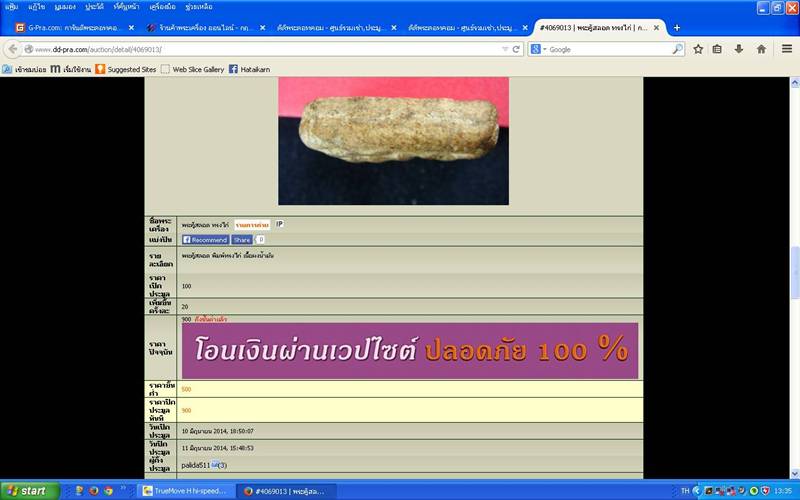Open the search engine dropdown next to Google

[x=538, y=49]
